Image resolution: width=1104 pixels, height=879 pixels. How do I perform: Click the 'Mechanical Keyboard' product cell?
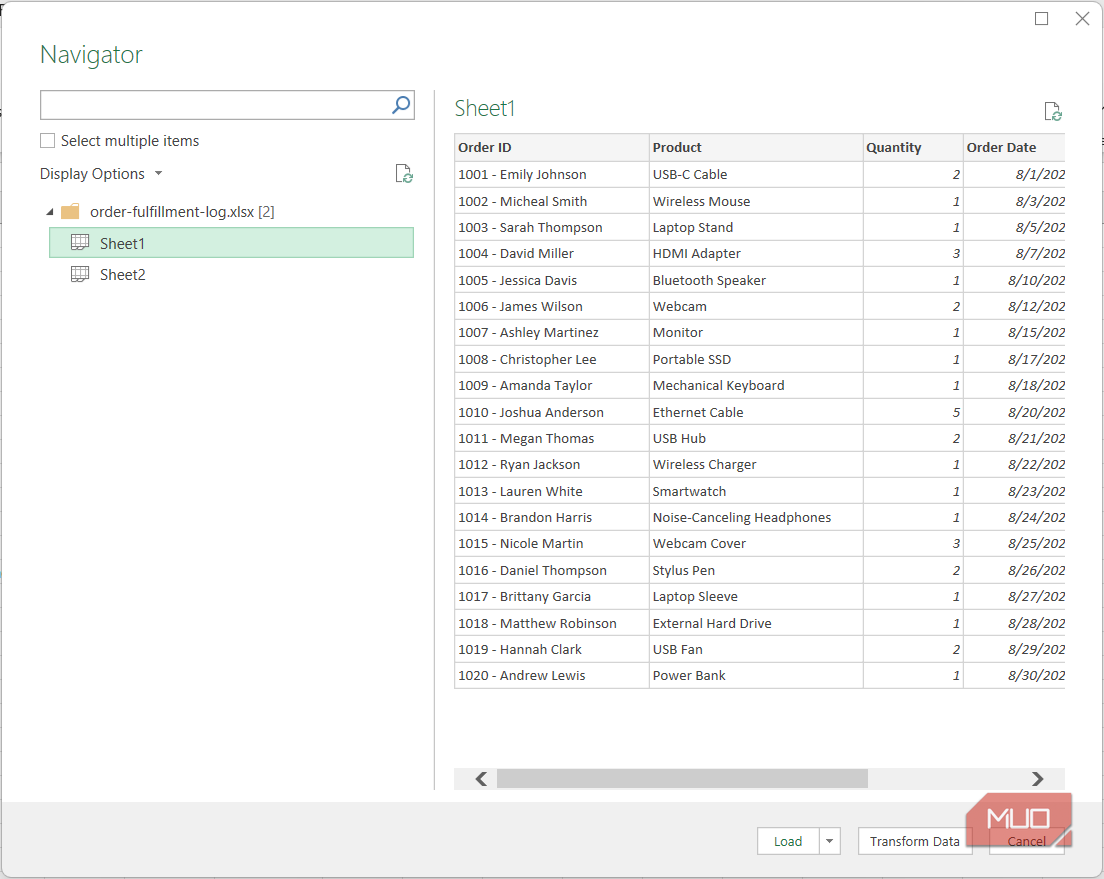756,385
